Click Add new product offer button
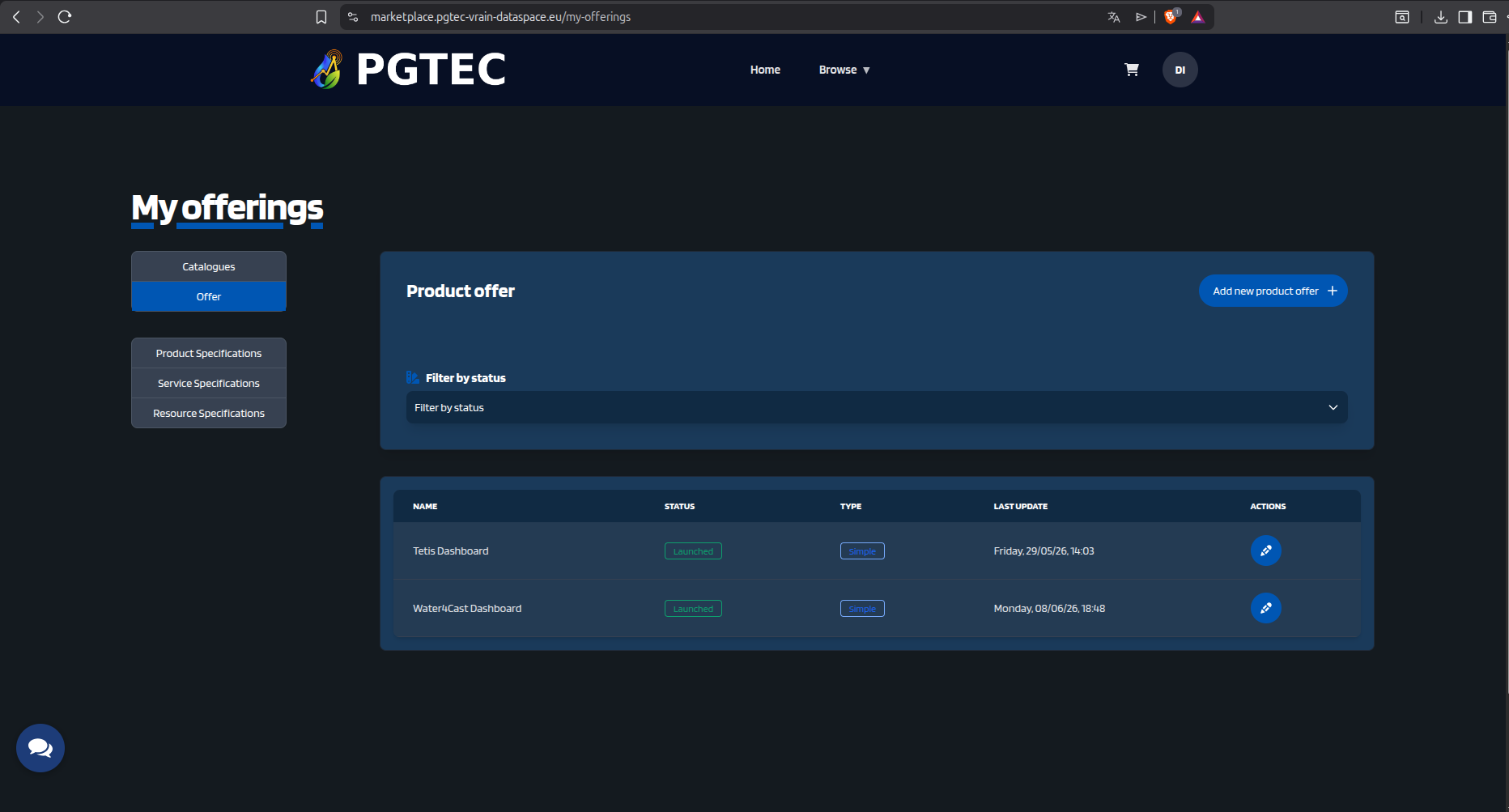1509x812 pixels. [1273, 291]
